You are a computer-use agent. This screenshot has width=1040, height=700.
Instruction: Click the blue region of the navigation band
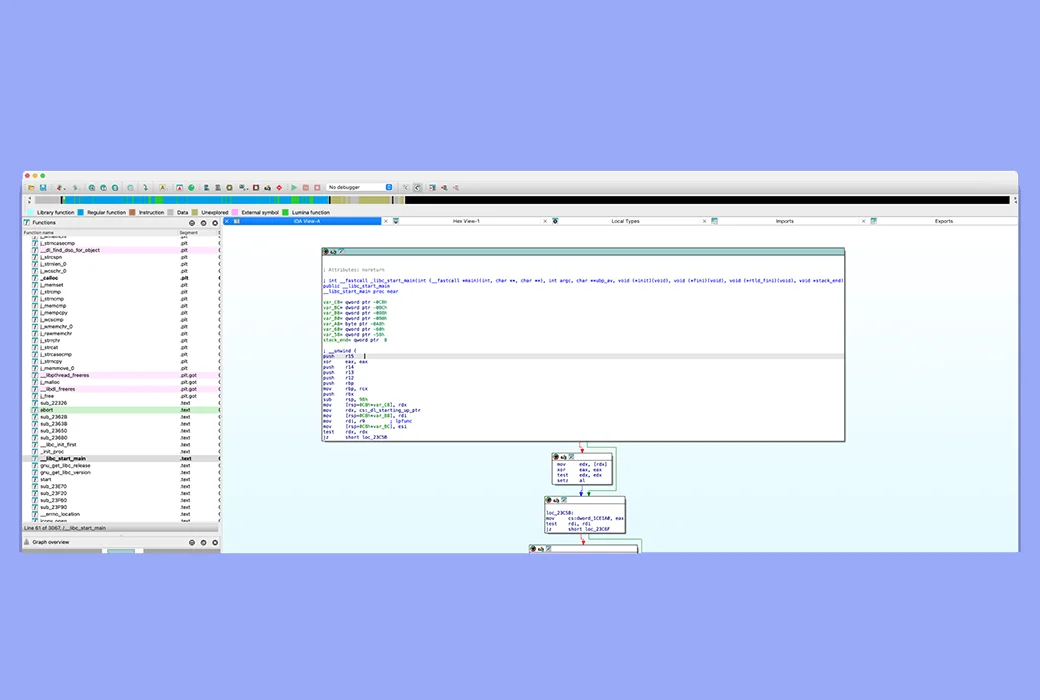pos(199,200)
